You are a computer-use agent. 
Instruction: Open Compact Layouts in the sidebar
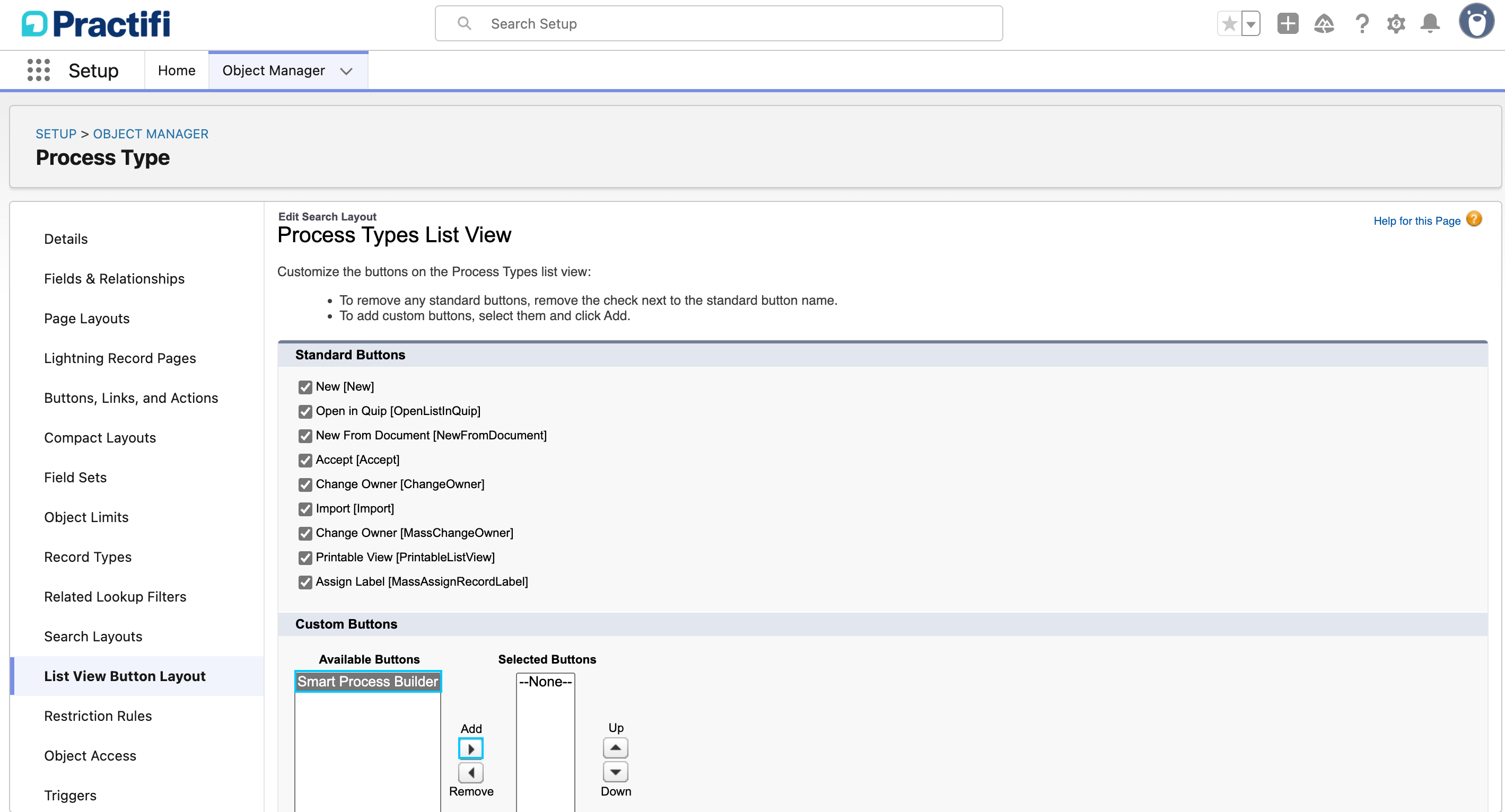[x=100, y=437]
